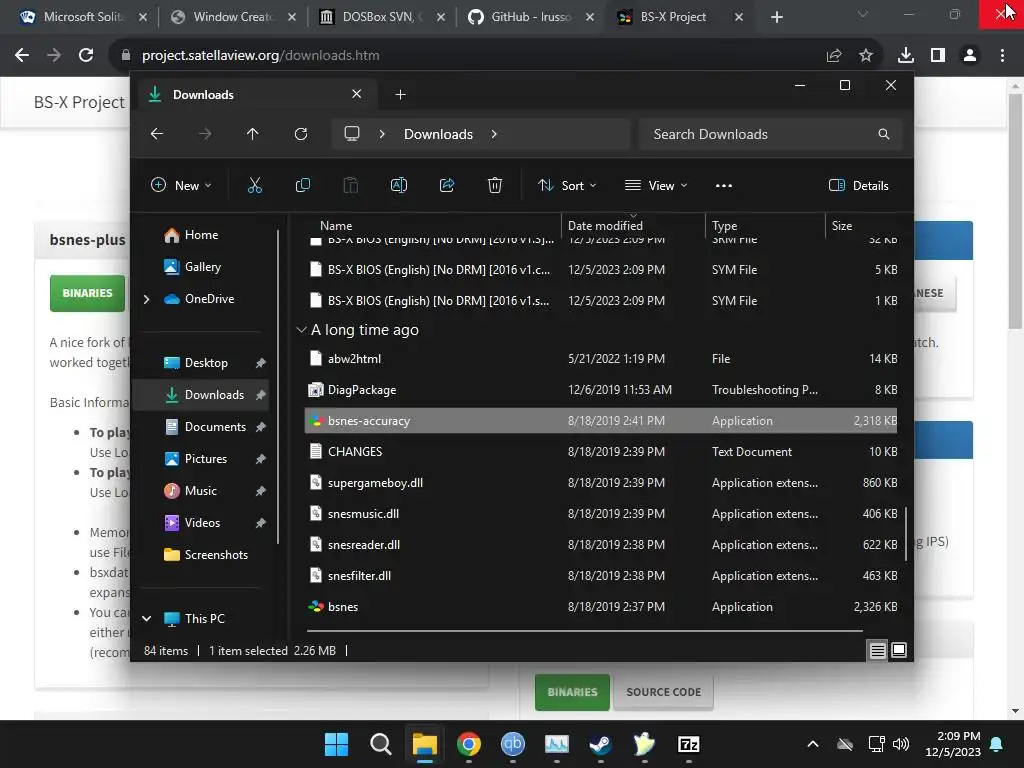Open Home in navigation pane

click(x=201, y=235)
